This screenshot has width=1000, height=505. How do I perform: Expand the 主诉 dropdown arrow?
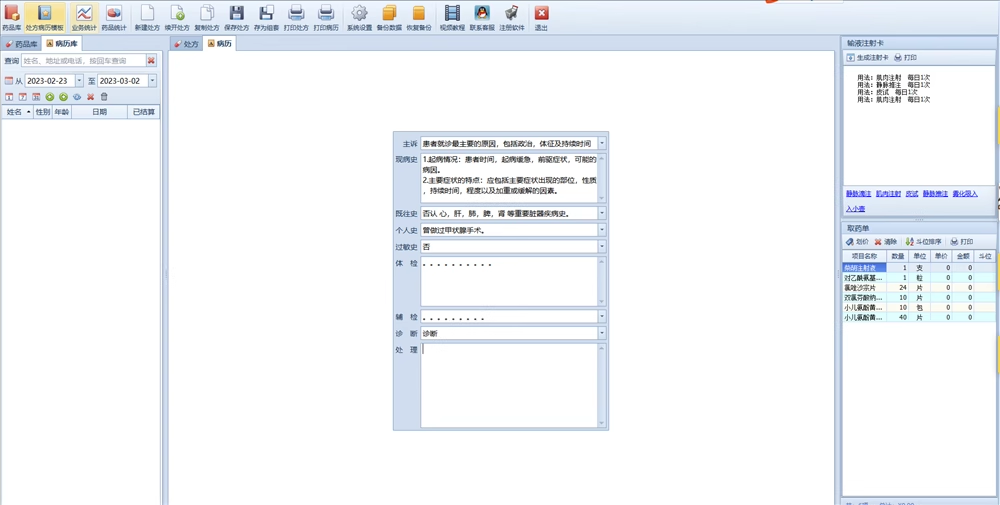coord(602,143)
